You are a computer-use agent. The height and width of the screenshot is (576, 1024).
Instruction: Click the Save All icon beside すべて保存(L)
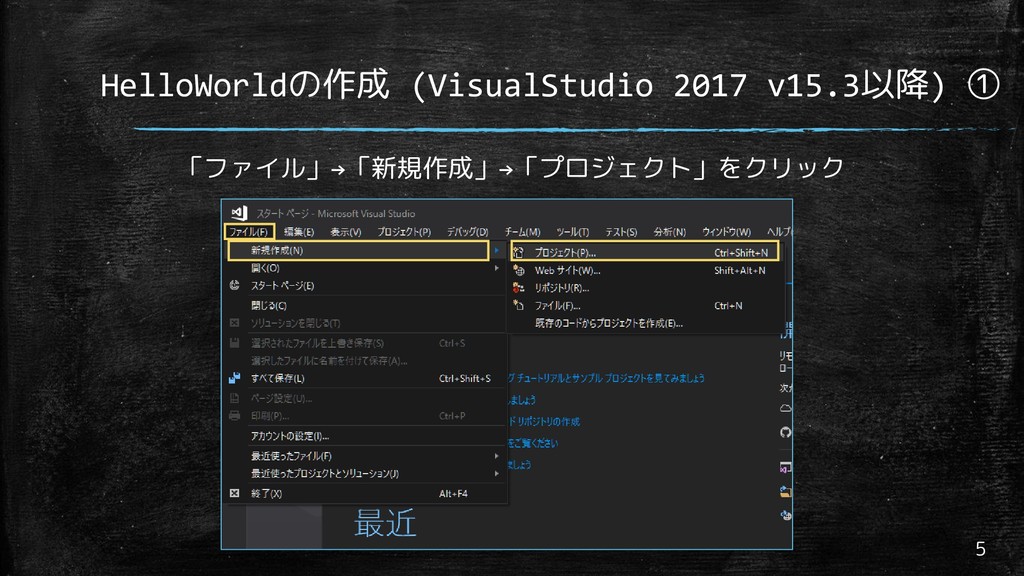coord(234,378)
